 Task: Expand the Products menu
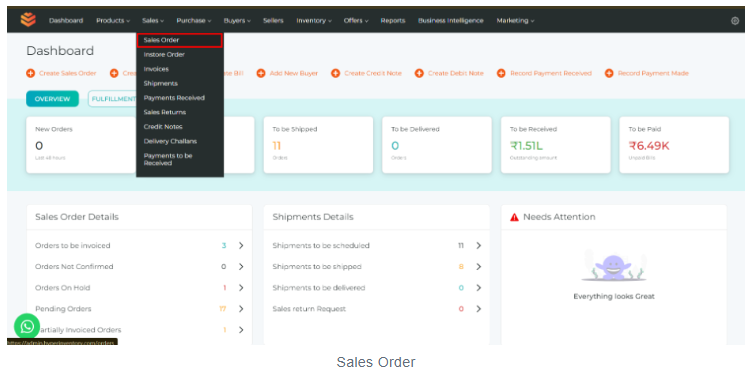pos(113,21)
